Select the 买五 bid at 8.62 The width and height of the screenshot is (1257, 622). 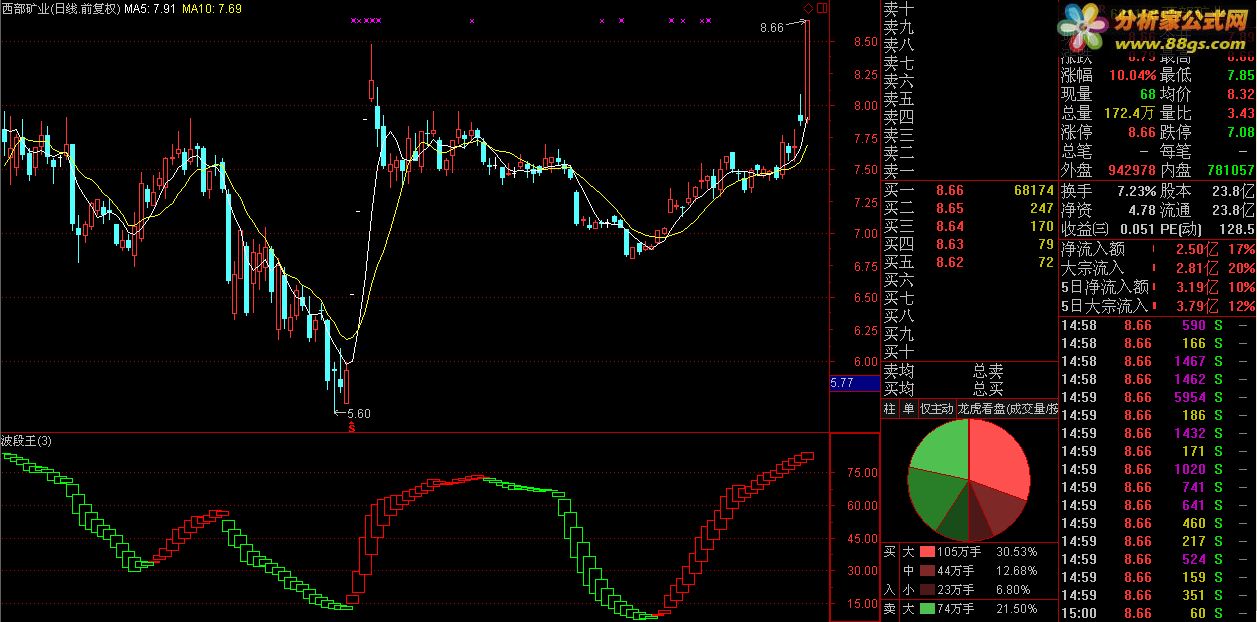pos(969,262)
